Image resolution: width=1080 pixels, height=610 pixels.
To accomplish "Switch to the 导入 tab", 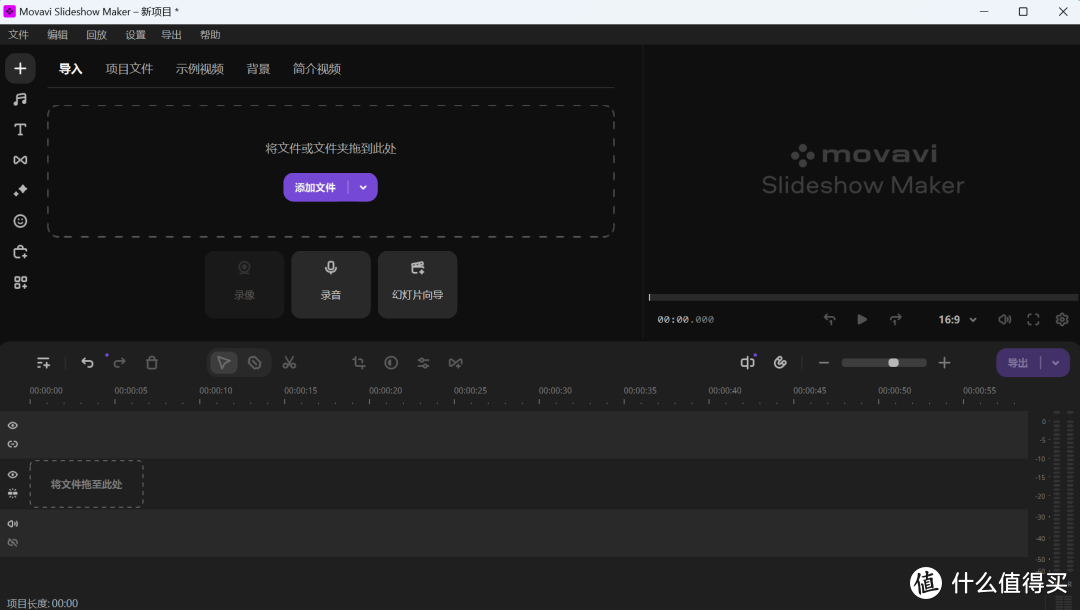I will [70, 69].
